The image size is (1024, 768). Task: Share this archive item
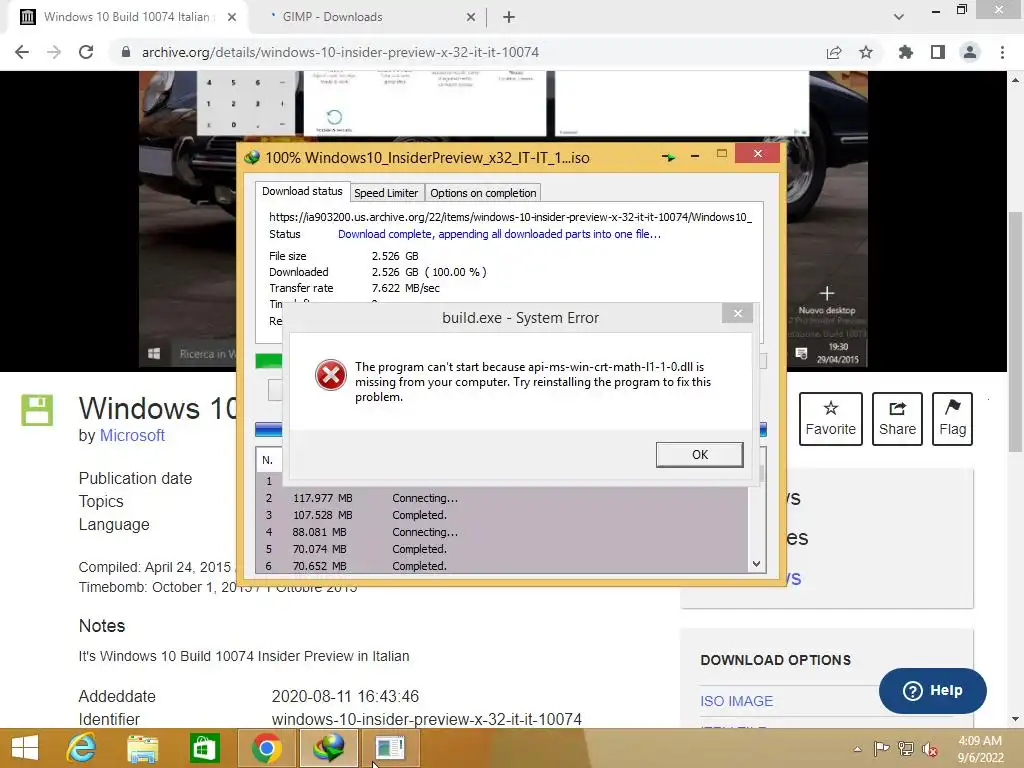tap(897, 419)
